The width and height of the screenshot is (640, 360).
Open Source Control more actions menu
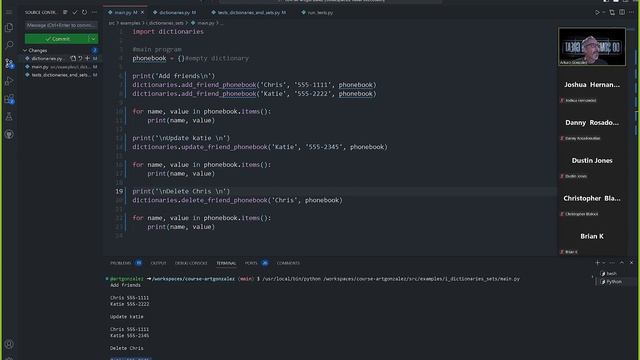[x=94, y=12]
